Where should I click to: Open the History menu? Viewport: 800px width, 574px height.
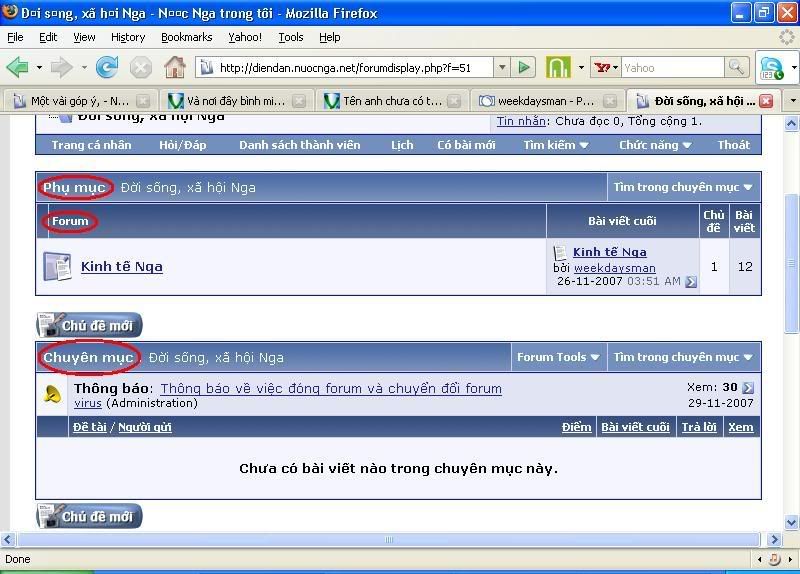tap(128, 37)
